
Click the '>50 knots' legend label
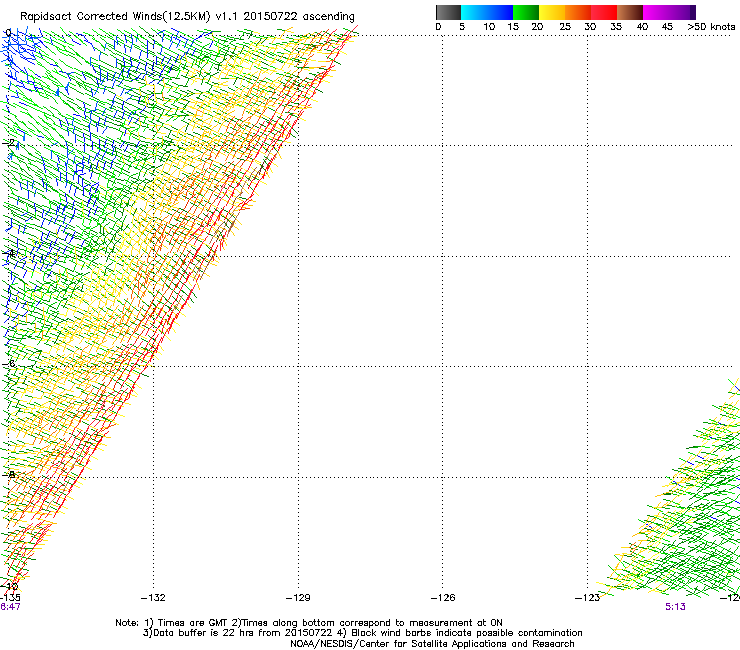click(x=711, y=27)
